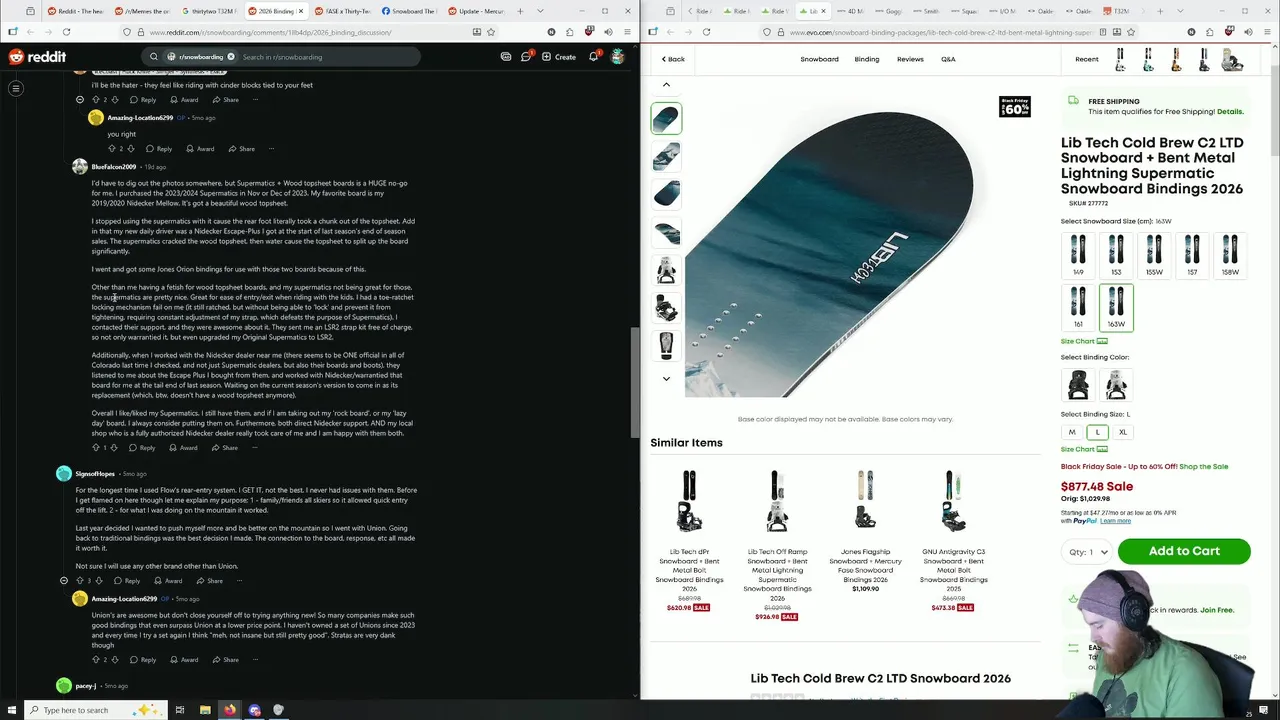Choose binding size XL

(1123, 432)
